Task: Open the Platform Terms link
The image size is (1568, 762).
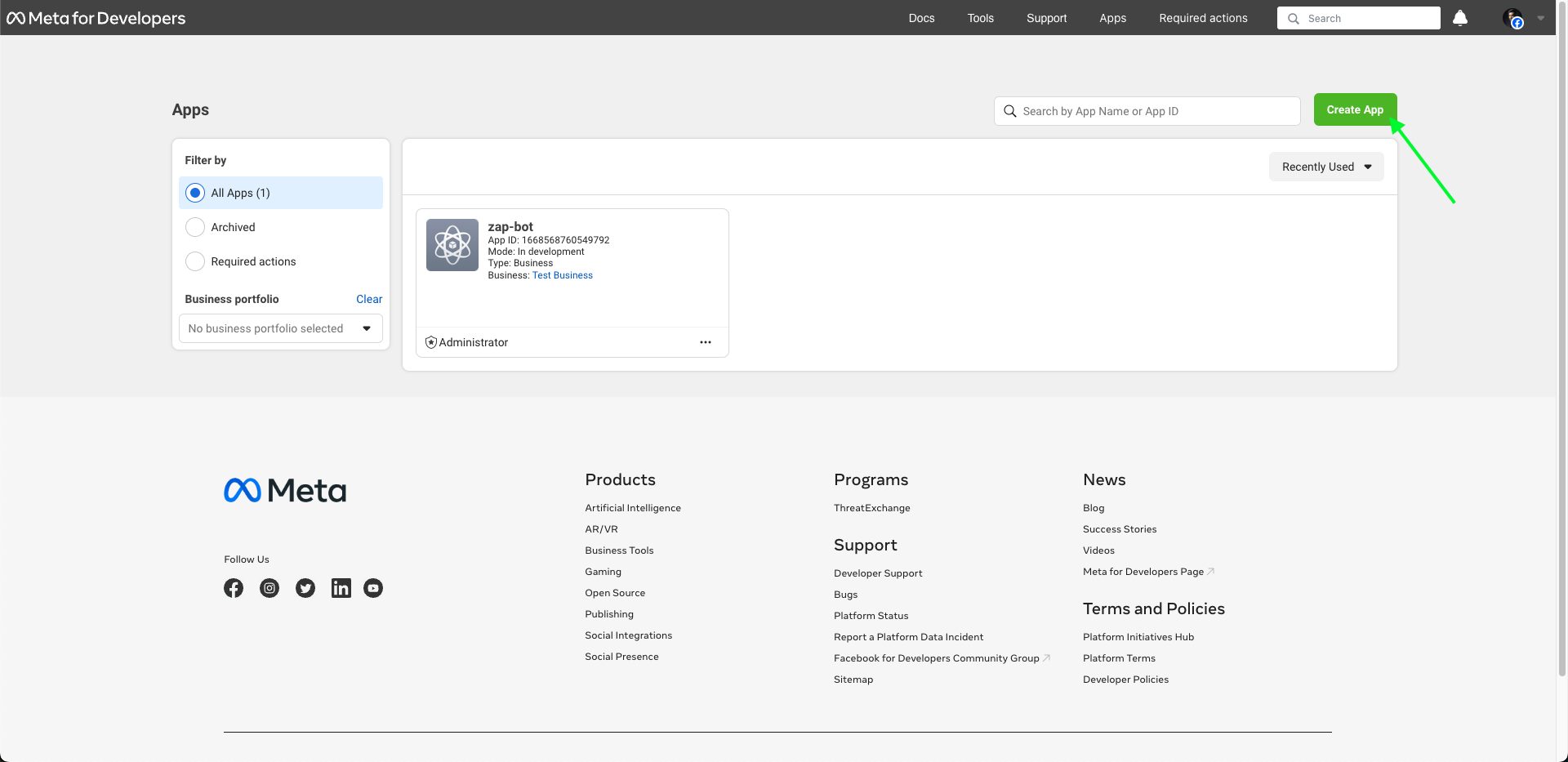Action: [x=1119, y=658]
